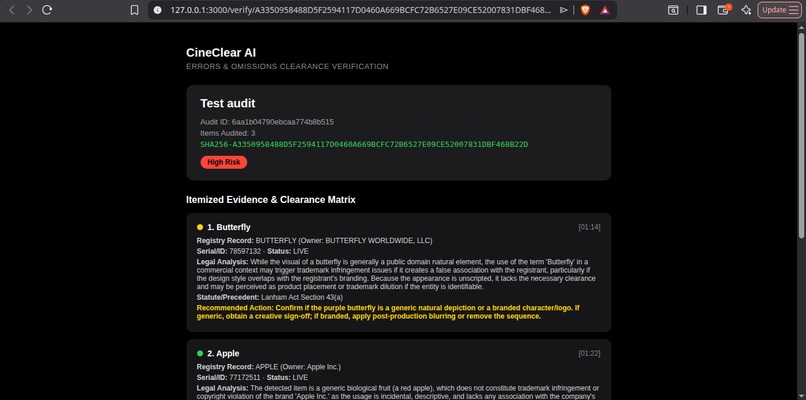Click Statute/Precedent Lanham Act Section 43(a)
The image size is (806, 400).
tap(270, 297)
